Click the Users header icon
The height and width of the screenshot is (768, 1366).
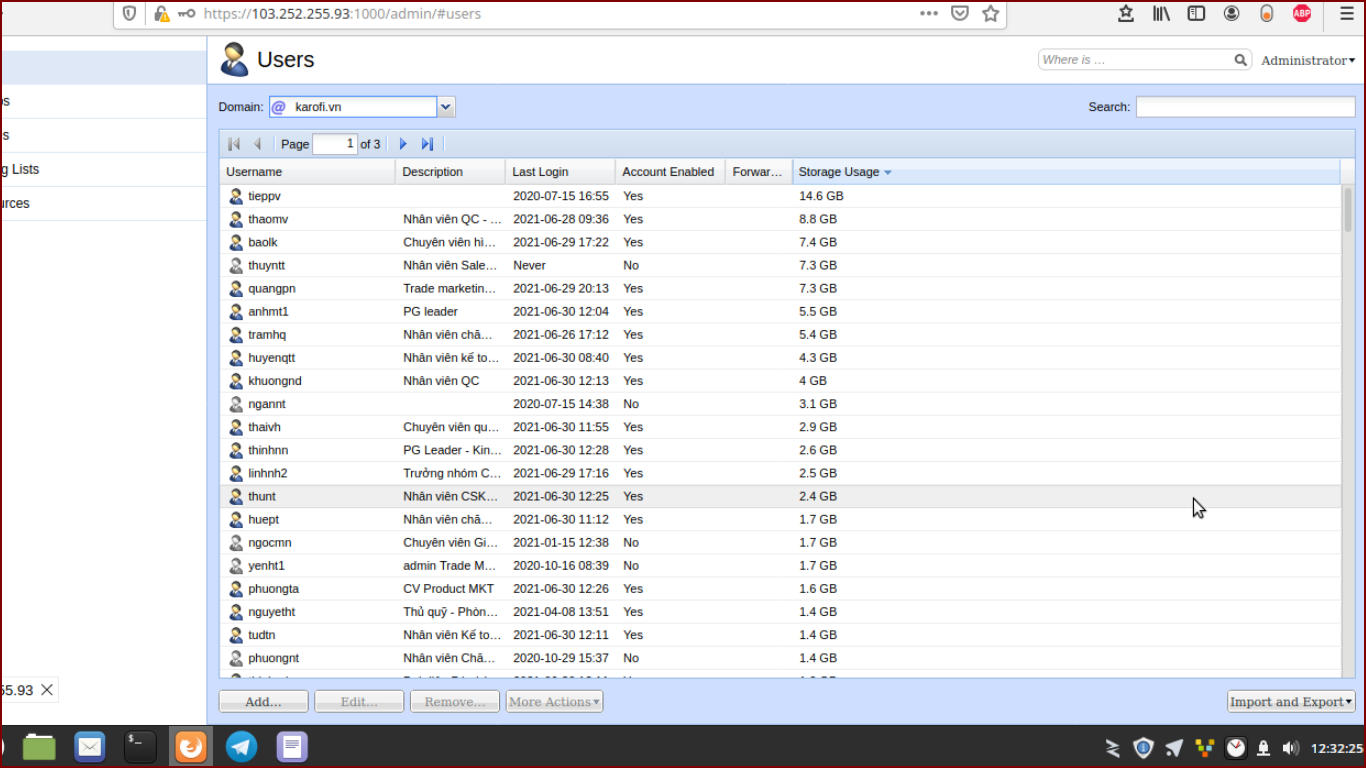pyautogui.click(x=235, y=60)
